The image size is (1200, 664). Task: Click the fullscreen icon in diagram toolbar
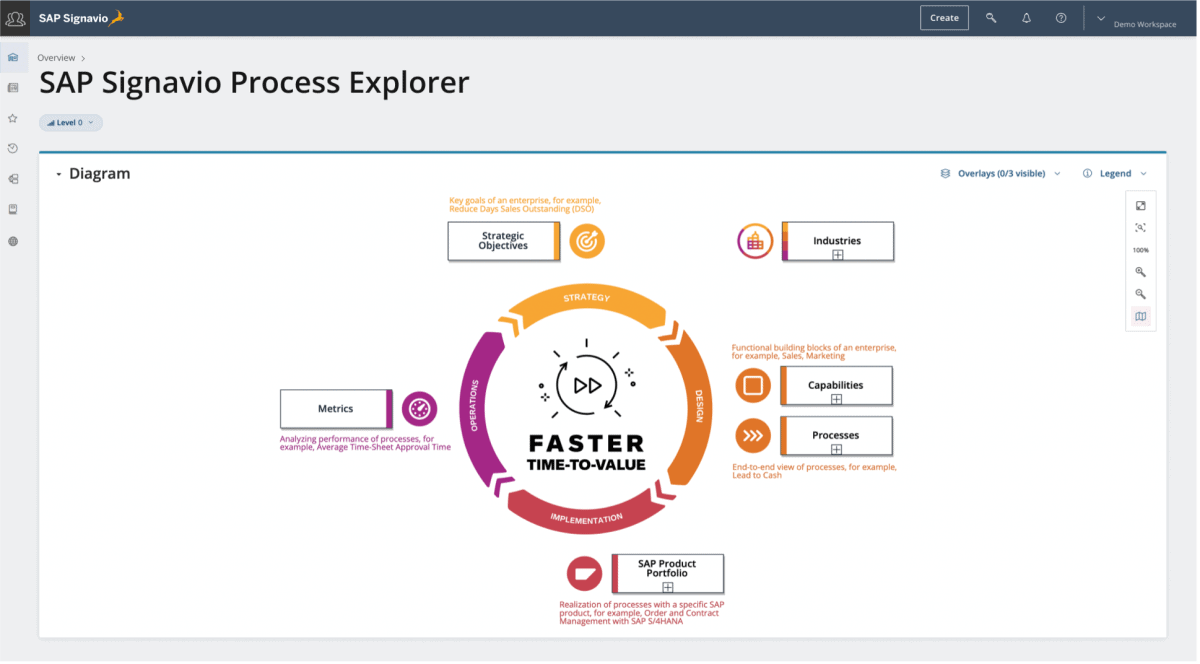1141,206
